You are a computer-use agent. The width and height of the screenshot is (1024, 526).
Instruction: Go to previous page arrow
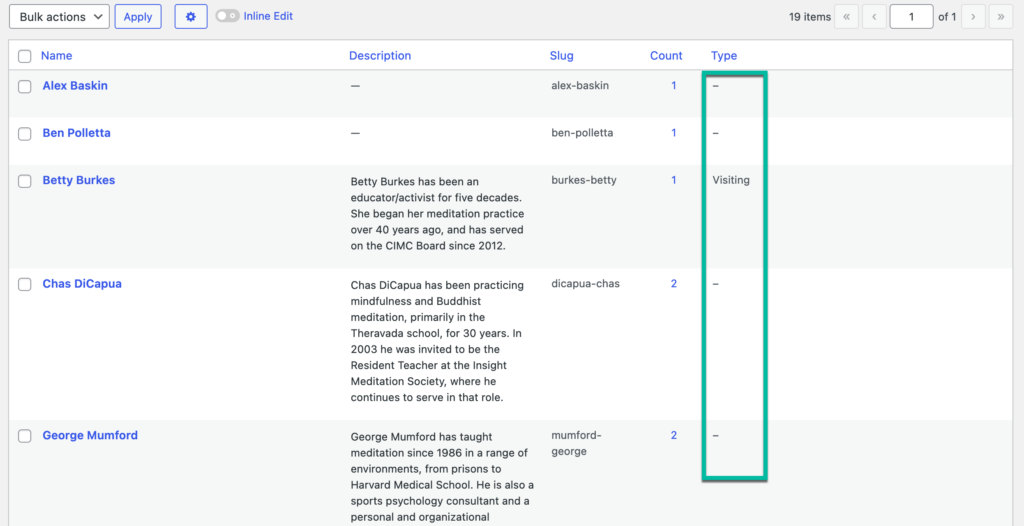(875, 17)
